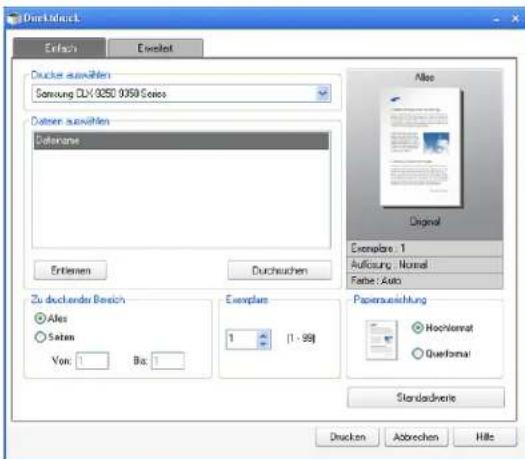Click the Direktdruck title bar icon

(x=14, y=18)
